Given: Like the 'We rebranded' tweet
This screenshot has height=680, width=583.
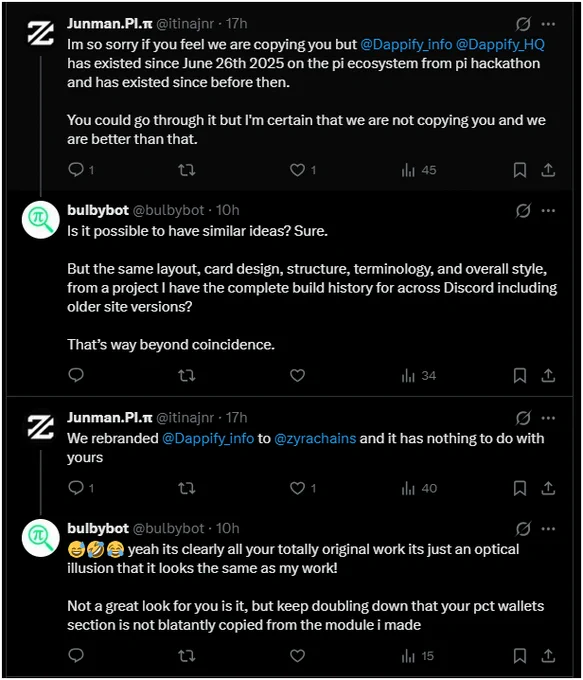Looking at the screenshot, I should pos(297,488).
